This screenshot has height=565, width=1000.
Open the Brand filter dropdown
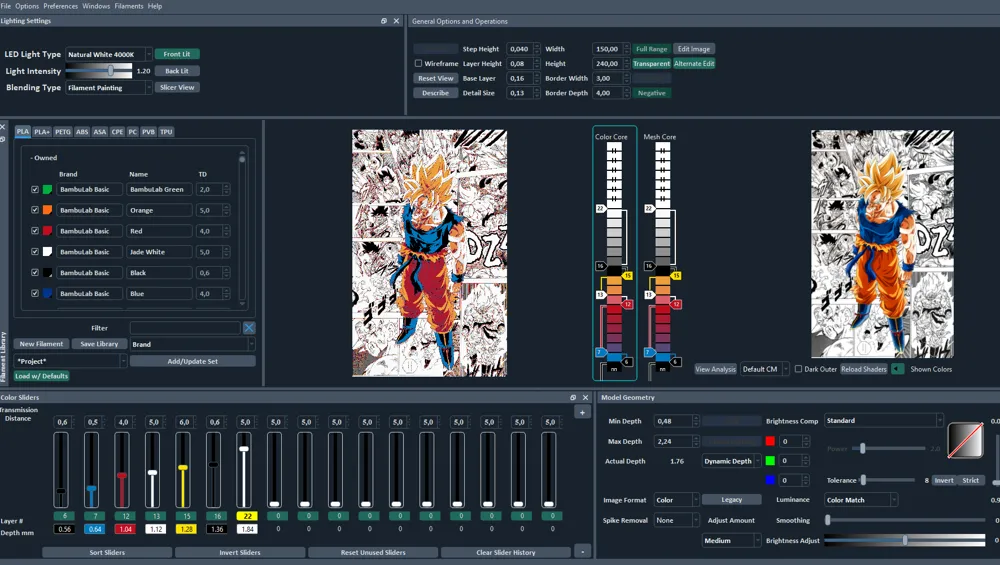pos(192,344)
